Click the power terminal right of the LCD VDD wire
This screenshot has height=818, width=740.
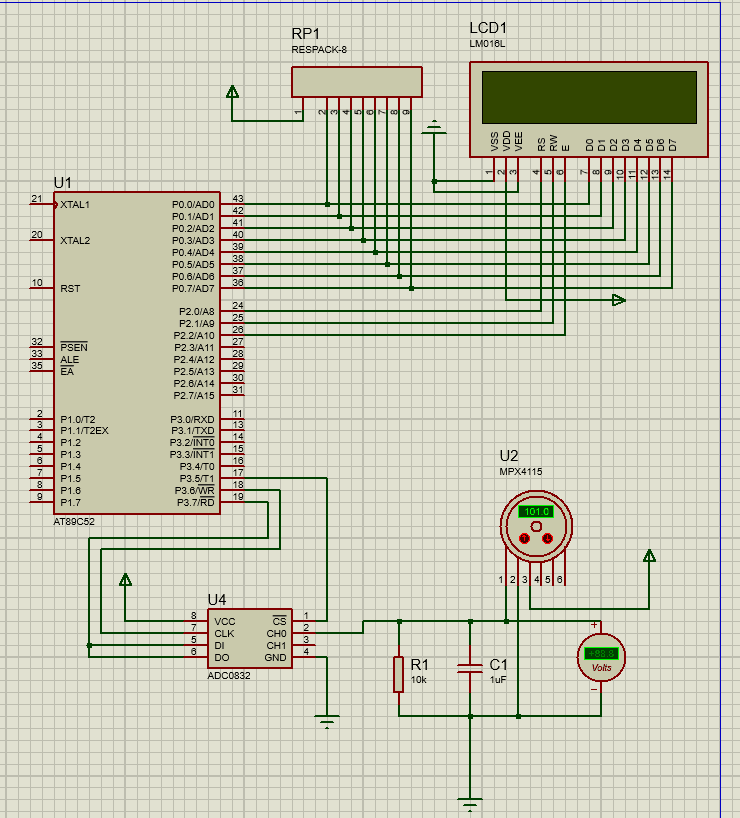click(618, 300)
